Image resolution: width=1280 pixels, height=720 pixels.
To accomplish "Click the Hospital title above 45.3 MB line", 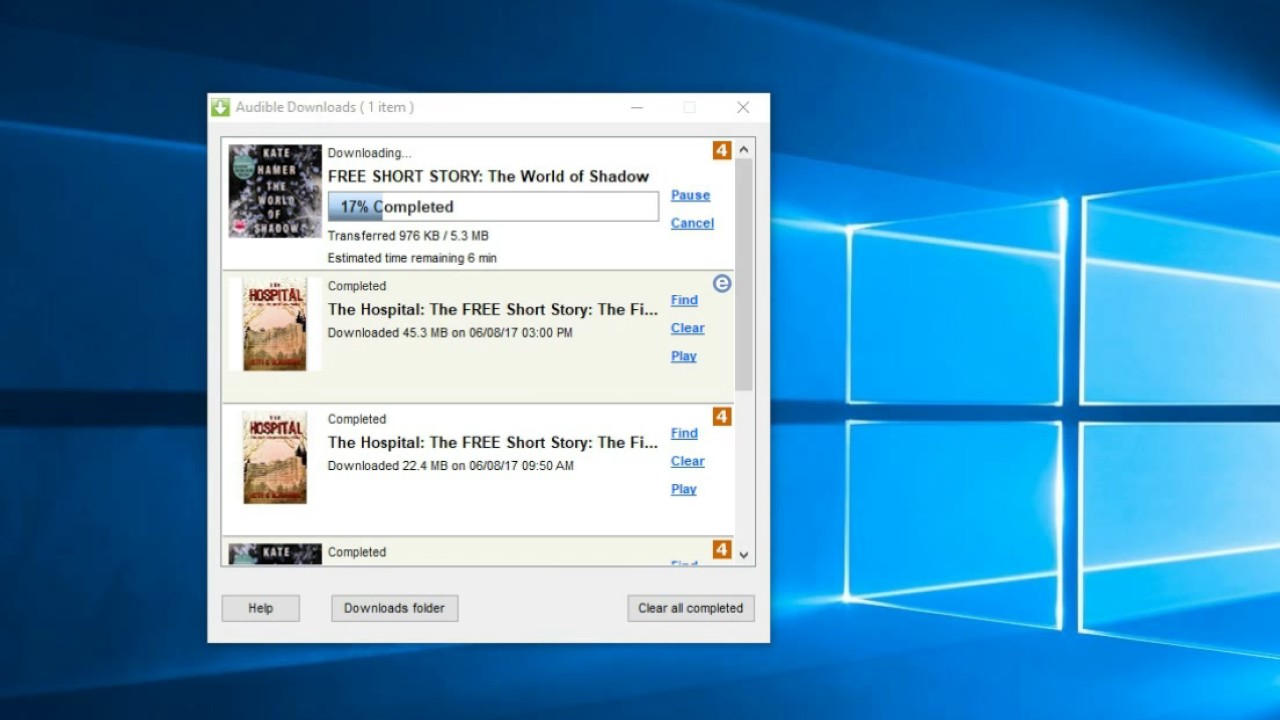I will tap(493, 309).
